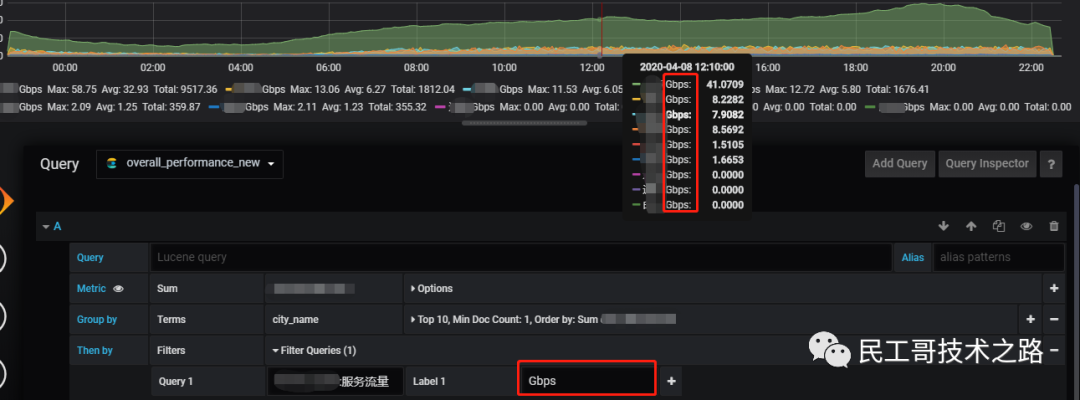The width and height of the screenshot is (1080, 400).
Task: Collapse the Filter Queries (1) section
Action: (314, 350)
